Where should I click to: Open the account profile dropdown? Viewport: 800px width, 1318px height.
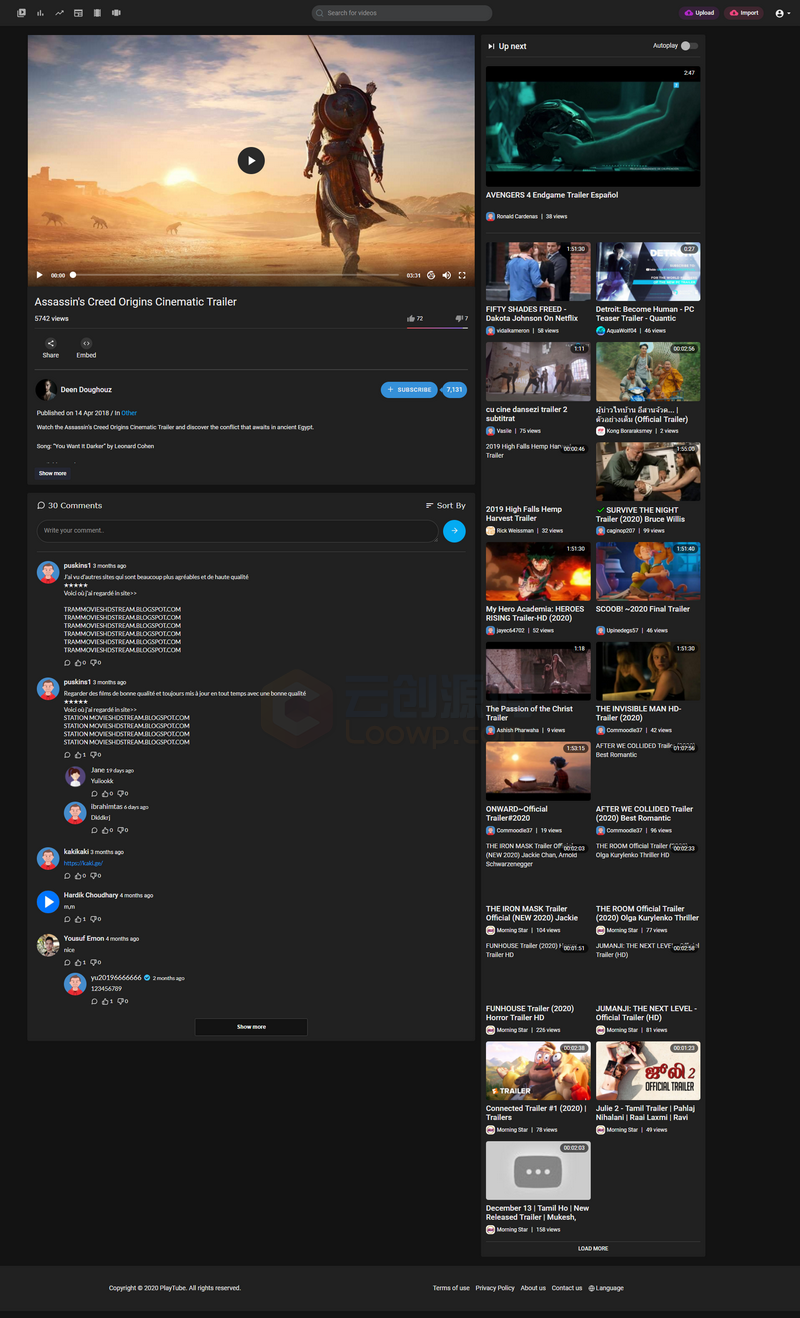click(x=783, y=13)
